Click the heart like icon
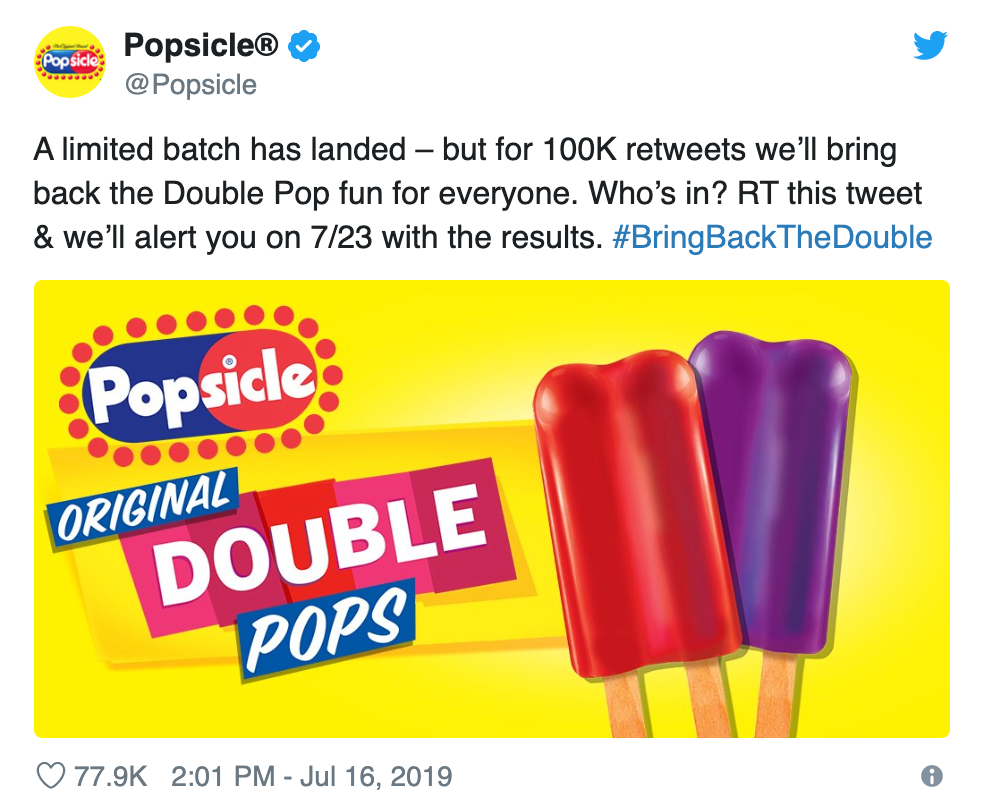Screen dimensions: 986x810 [51, 775]
